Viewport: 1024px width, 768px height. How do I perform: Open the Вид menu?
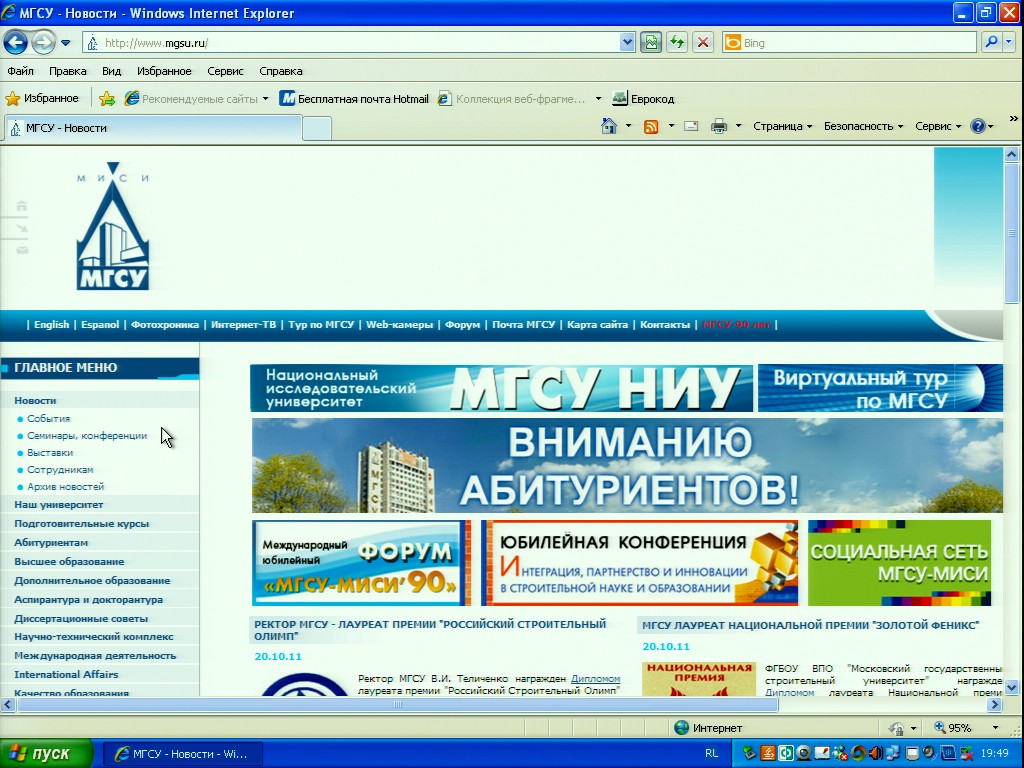(x=112, y=71)
